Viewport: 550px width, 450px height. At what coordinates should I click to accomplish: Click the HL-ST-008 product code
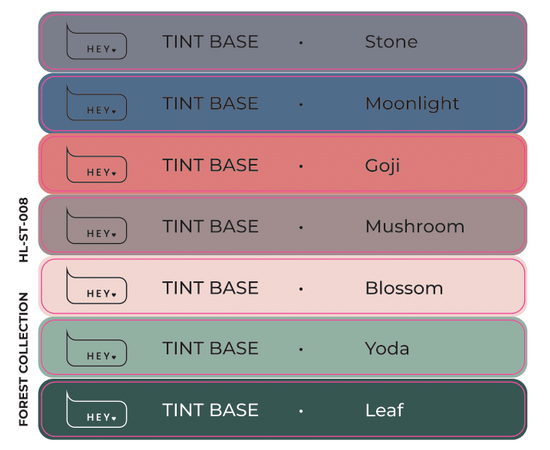tap(24, 230)
